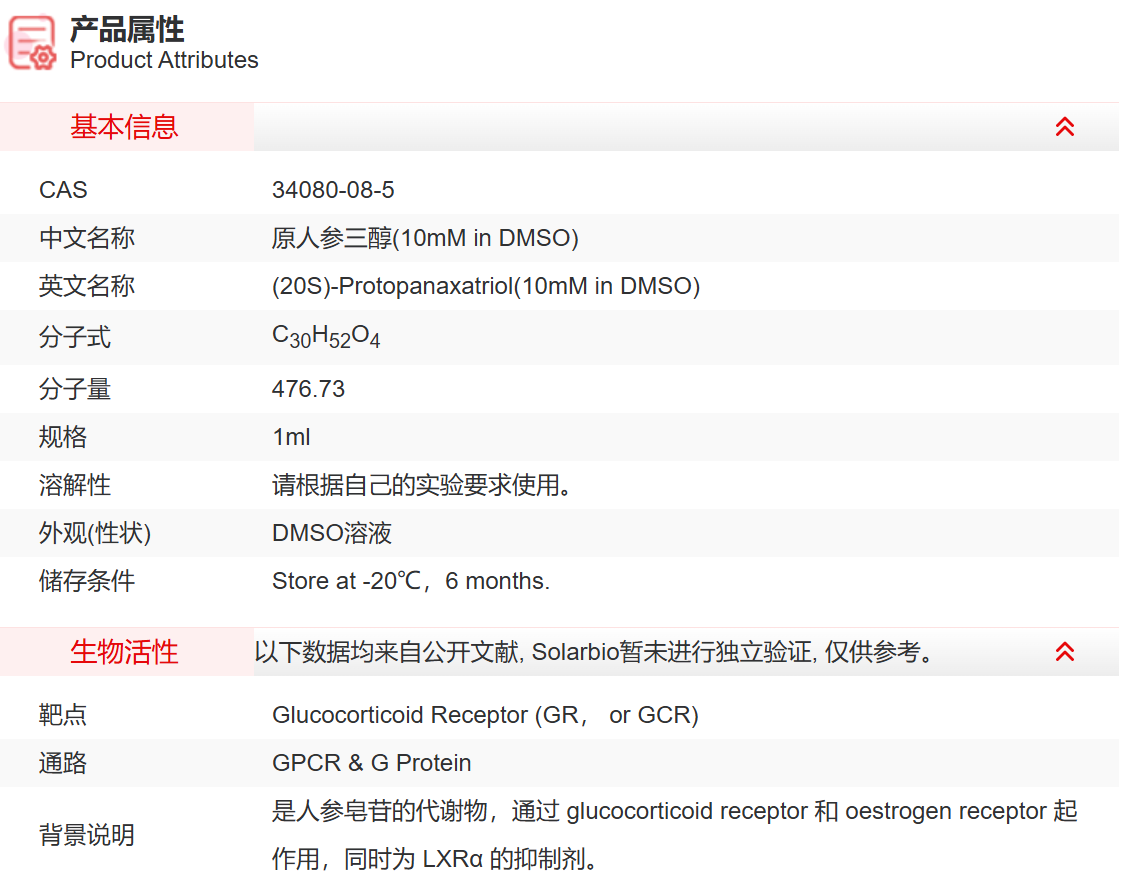Click the 产品属性 heading title

[x=127, y=29]
